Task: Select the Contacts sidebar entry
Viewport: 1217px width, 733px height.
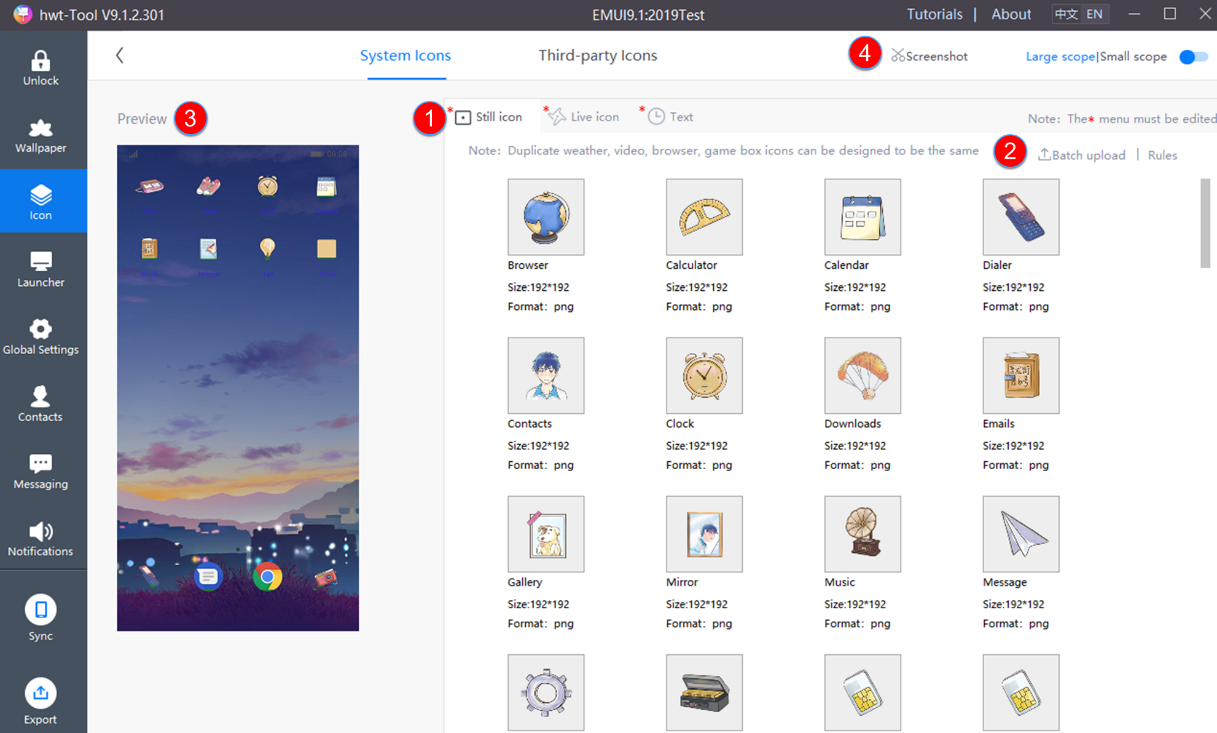Action: click(41, 402)
